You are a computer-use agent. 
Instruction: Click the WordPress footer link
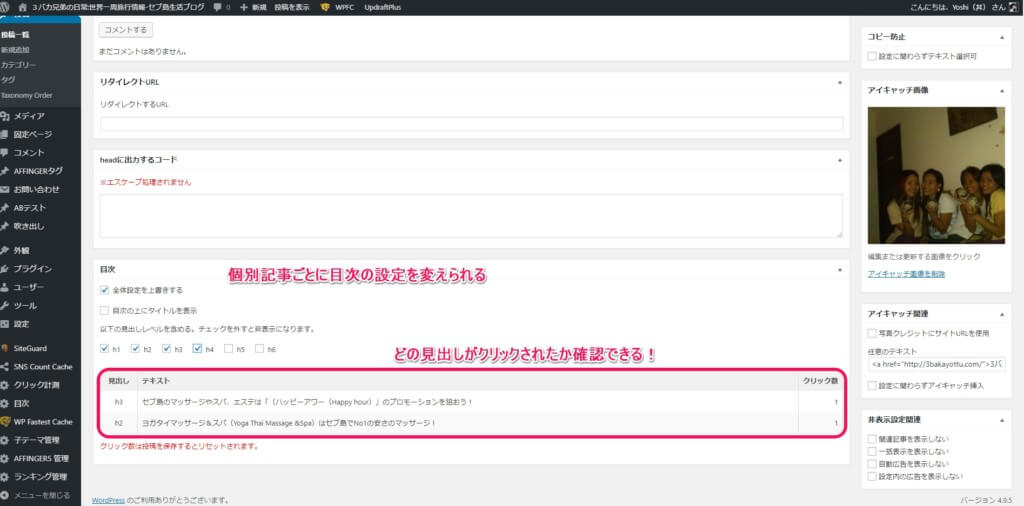[108, 500]
